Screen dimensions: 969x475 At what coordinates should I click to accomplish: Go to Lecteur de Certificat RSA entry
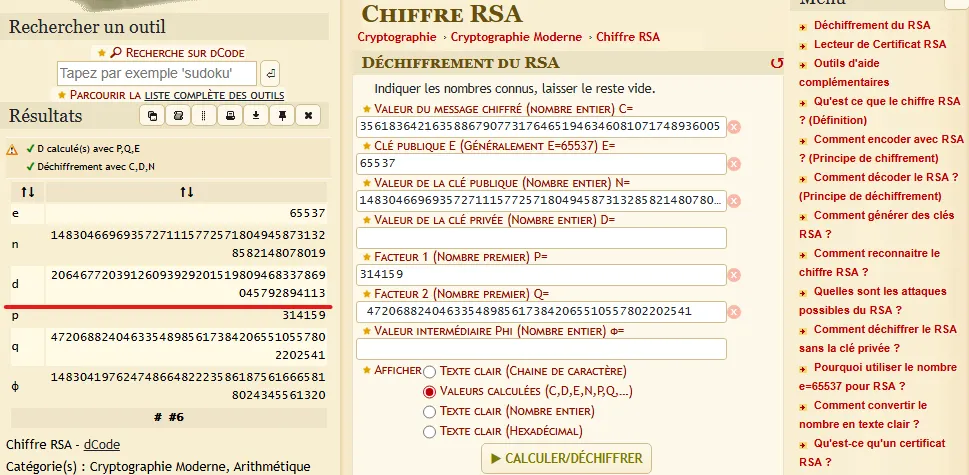(x=880, y=44)
